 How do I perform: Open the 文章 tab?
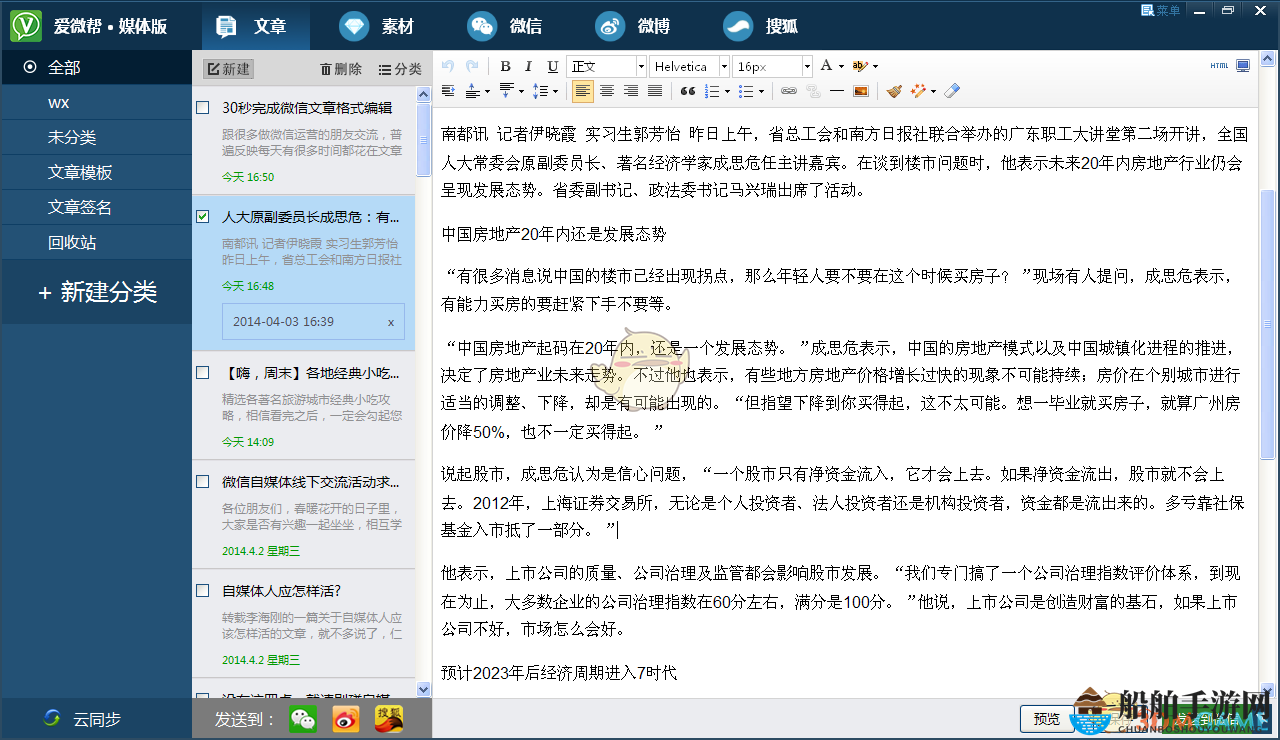coord(255,26)
